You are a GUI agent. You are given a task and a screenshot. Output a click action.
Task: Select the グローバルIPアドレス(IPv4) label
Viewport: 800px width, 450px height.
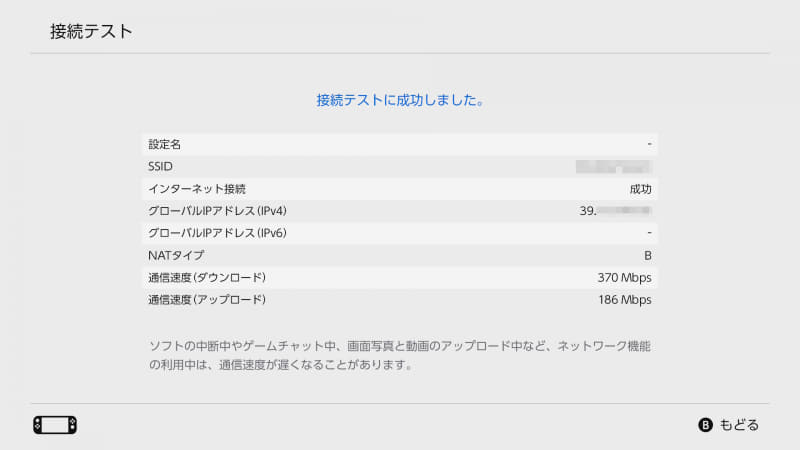pos(217,211)
